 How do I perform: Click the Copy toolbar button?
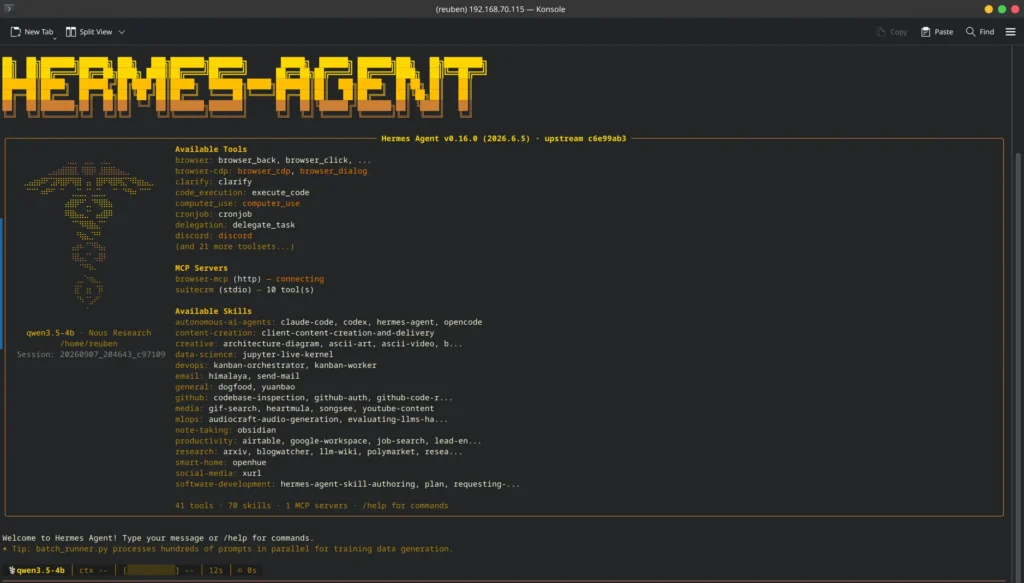[x=891, y=31]
